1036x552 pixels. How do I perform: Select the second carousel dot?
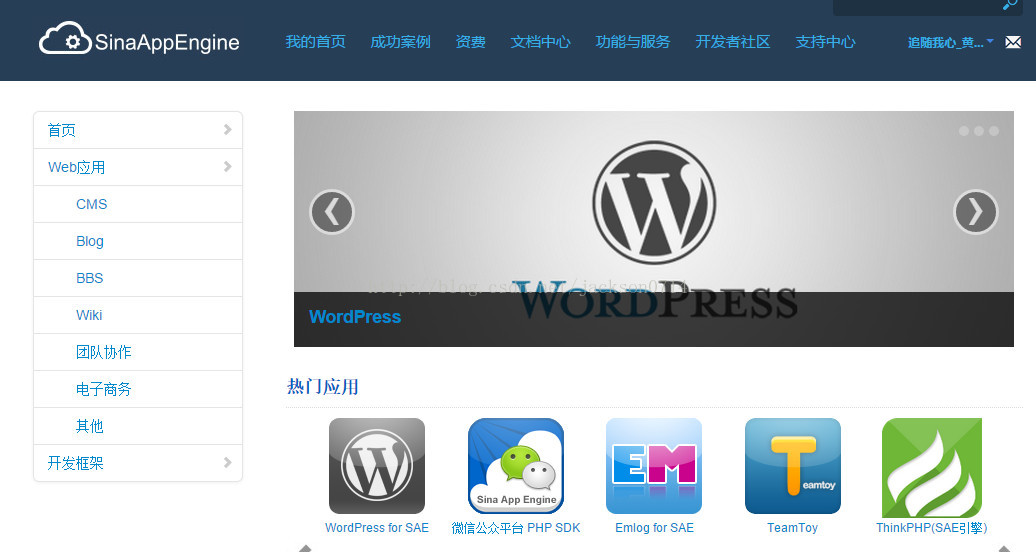click(x=979, y=131)
